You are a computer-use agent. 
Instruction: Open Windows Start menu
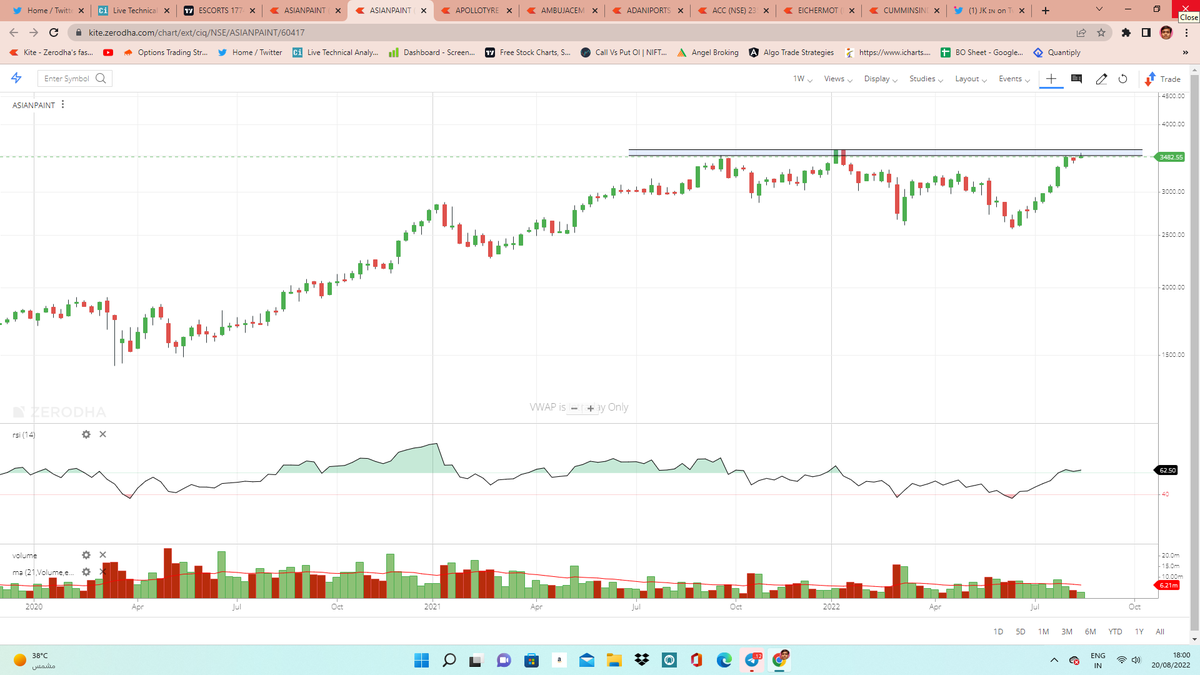(421, 660)
